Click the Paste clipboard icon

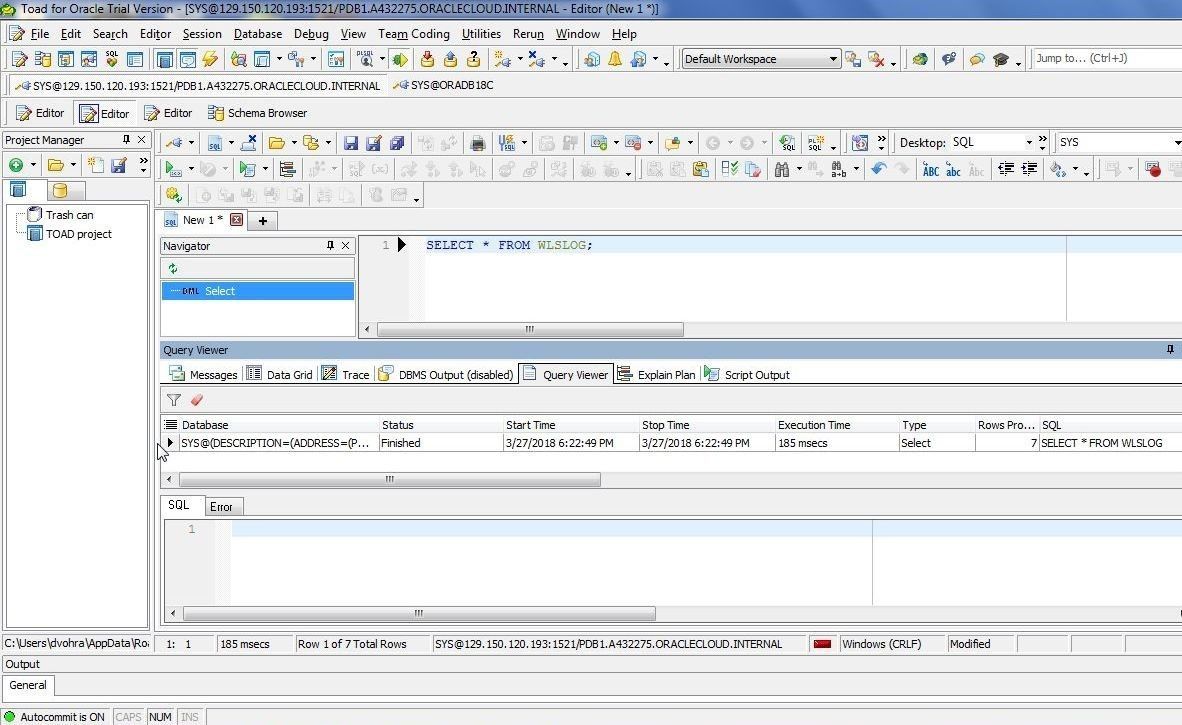(x=700, y=169)
